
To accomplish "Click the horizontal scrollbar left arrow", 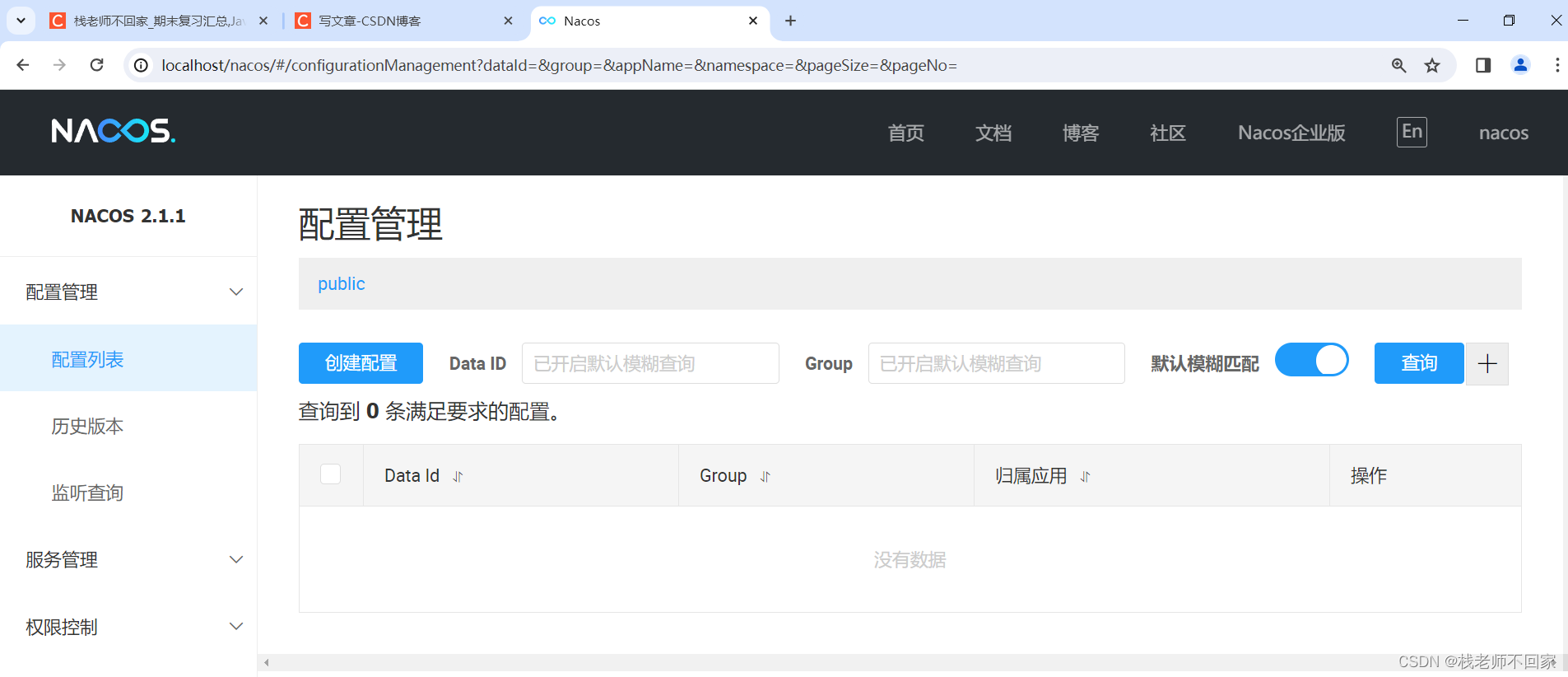I will tap(267, 662).
